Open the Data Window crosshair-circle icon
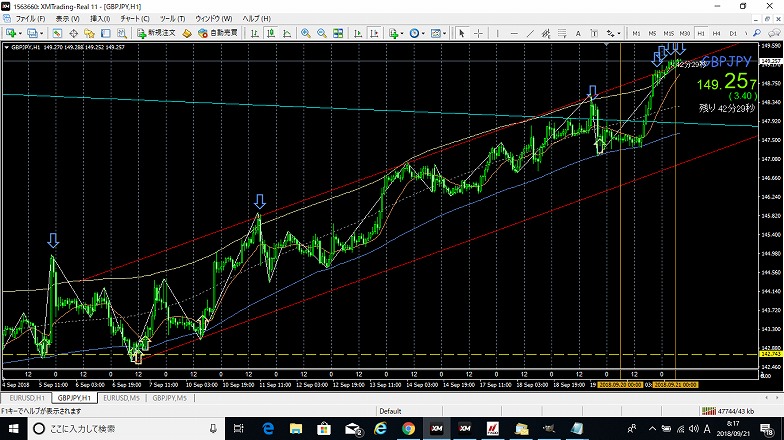Image resolution: width=784 pixels, height=440 pixels. tap(73, 33)
